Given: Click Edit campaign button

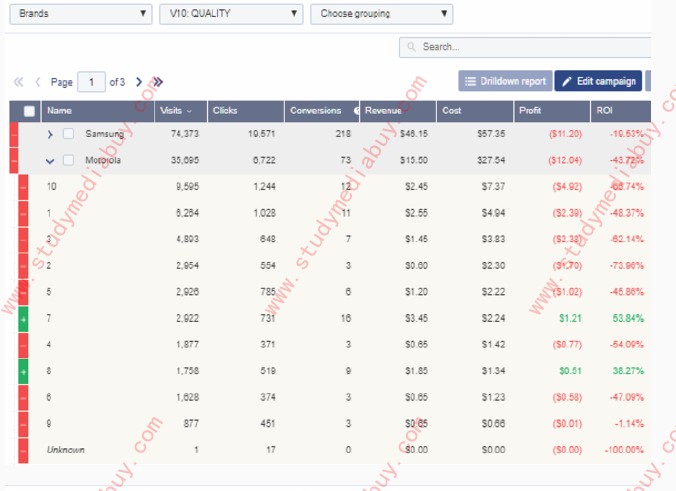Looking at the screenshot, I should coord(598,81).
